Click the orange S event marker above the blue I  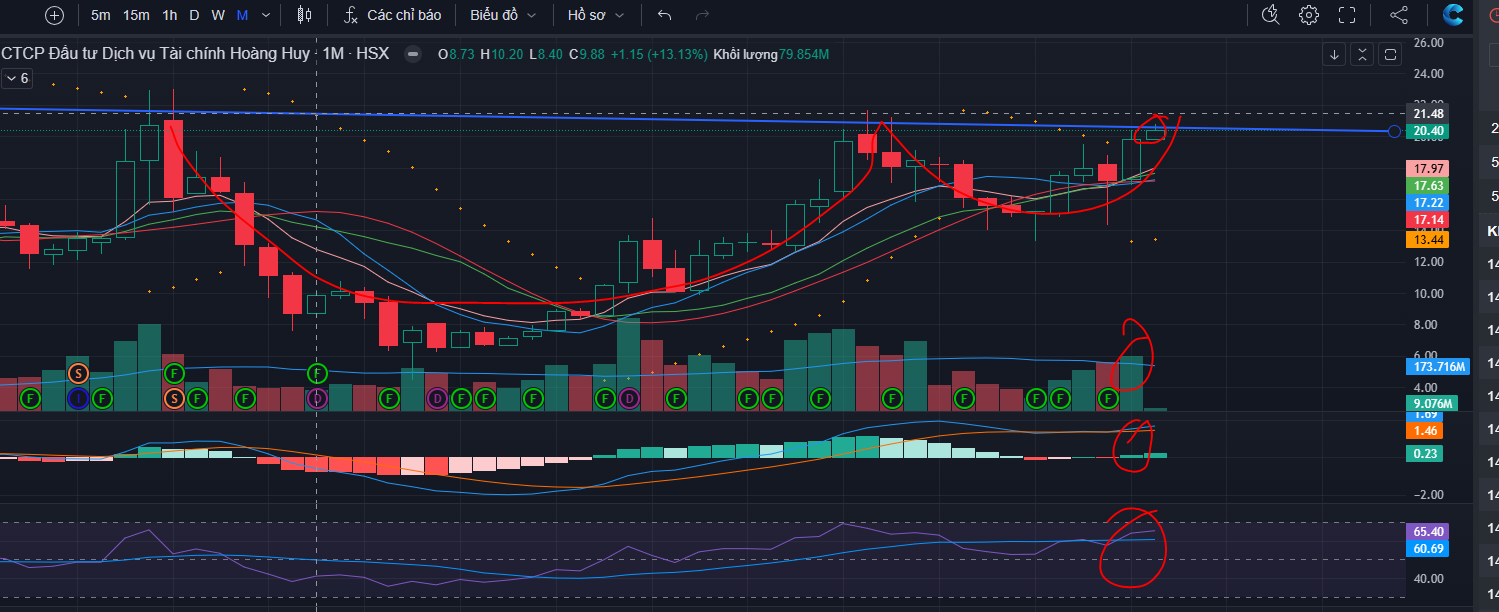pos(78,373)
